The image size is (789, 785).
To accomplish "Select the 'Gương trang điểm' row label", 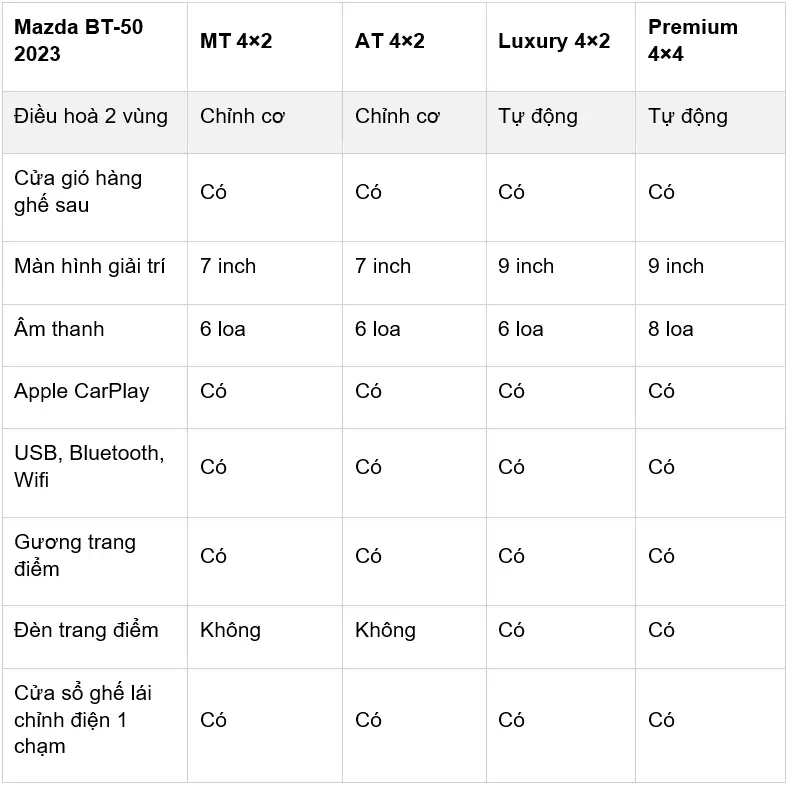I will [75, 556].
